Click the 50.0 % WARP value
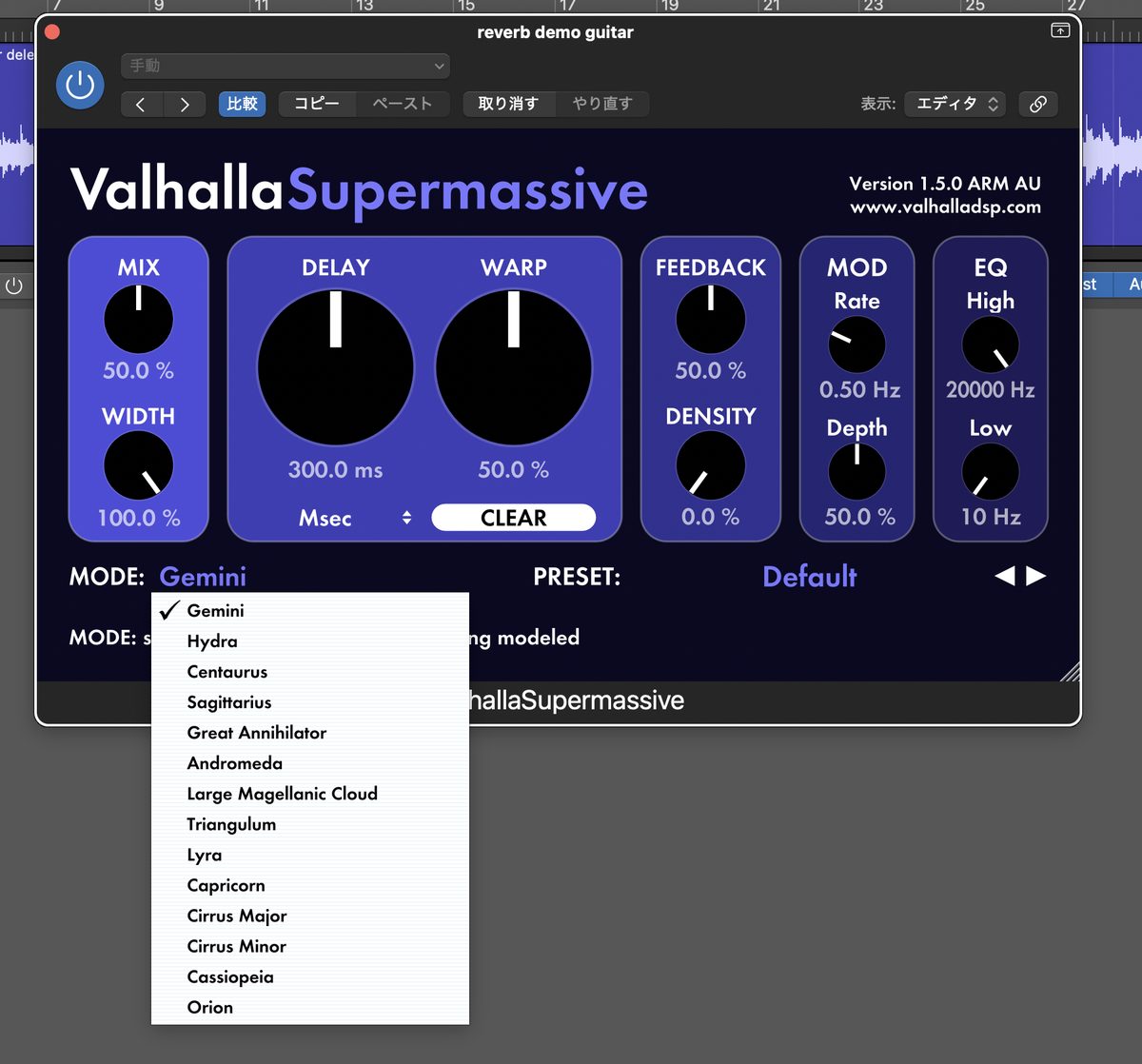The height and width of the screenshot is (1064, 1142). point(513,469)
